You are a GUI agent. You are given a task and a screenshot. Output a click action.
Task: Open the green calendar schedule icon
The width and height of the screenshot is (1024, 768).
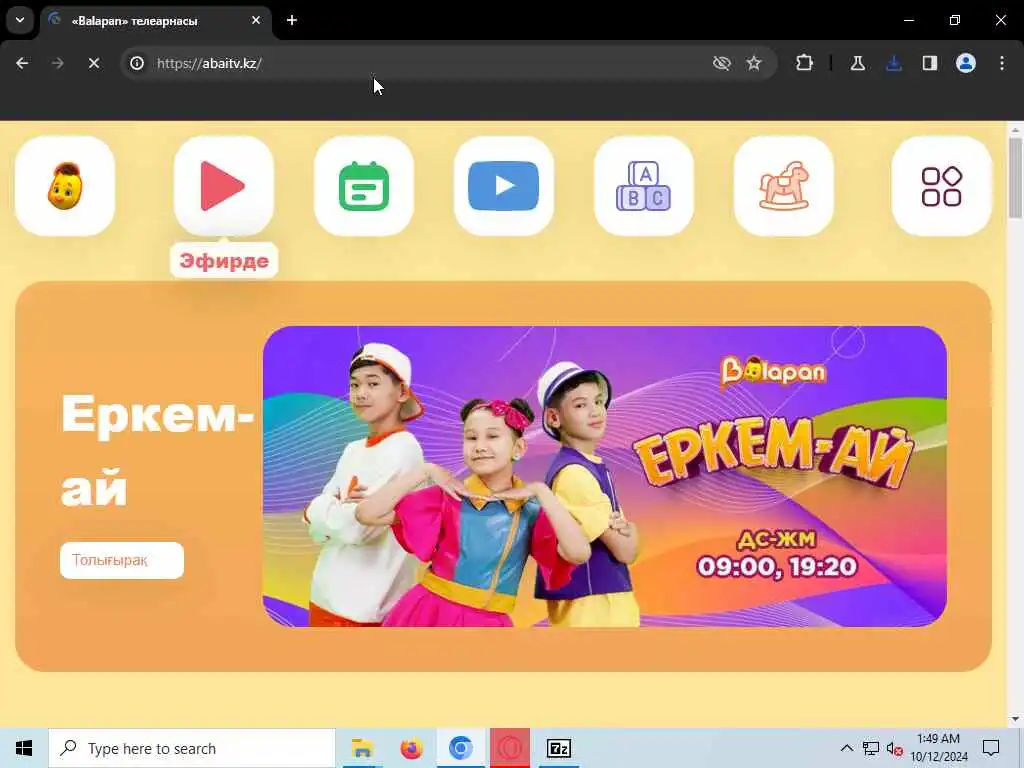(364, 186)
